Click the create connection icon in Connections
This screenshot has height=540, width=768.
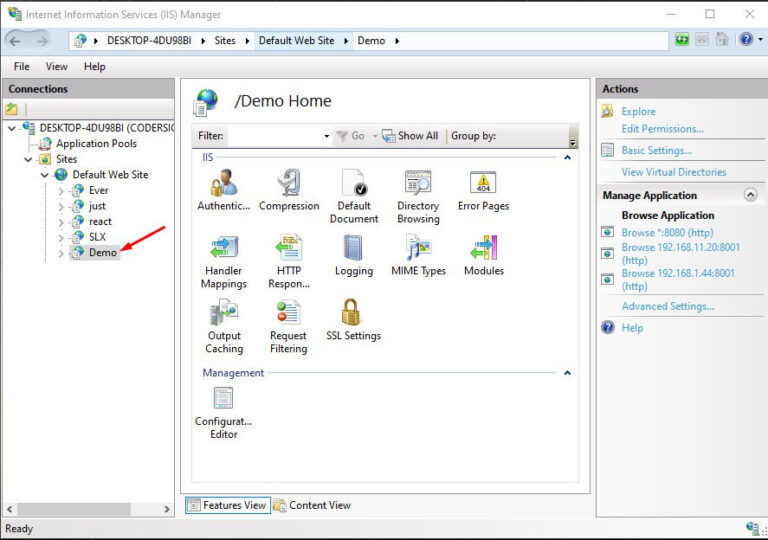(x=11, y=109)
